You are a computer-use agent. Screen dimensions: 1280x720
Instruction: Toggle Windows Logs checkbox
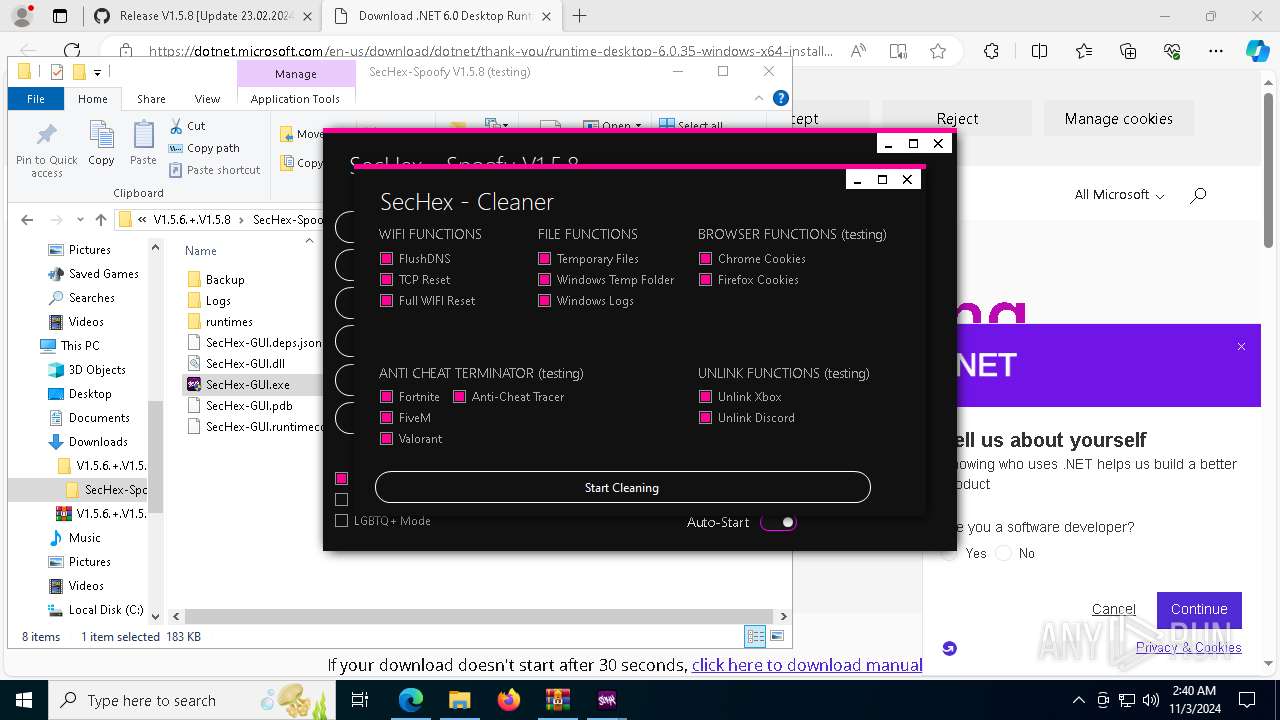[545, 301]
